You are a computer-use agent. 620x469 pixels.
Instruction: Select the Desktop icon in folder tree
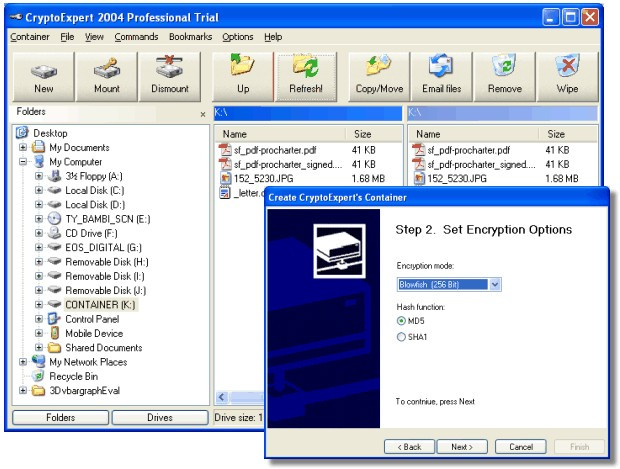pyautogui.click(x=23, y=133)
